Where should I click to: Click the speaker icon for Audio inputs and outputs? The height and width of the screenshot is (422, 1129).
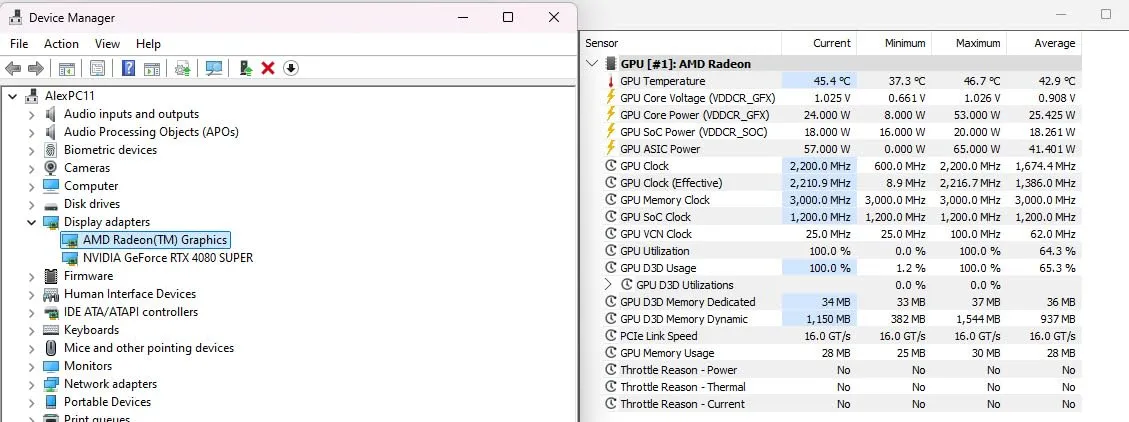(x=51, y=114)
